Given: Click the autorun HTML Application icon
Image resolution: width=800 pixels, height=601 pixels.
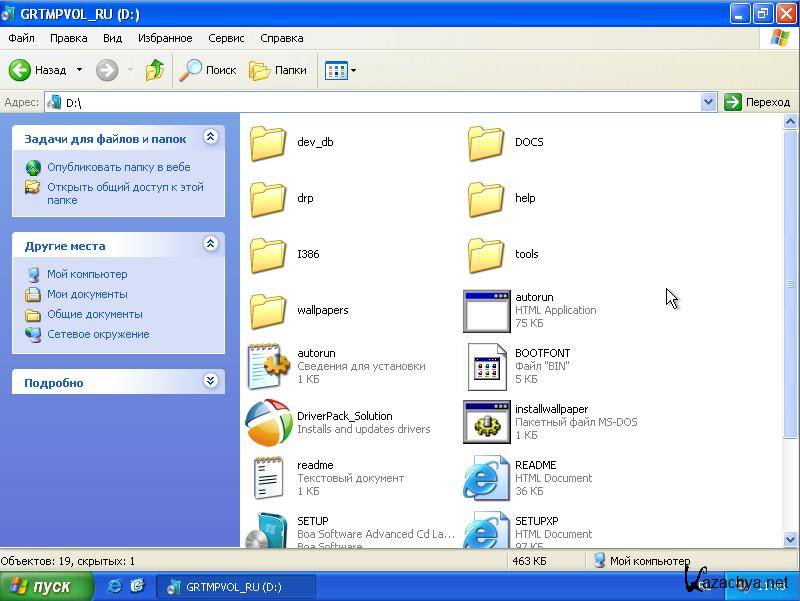Looking at the screenshot, I should [486, 310].
